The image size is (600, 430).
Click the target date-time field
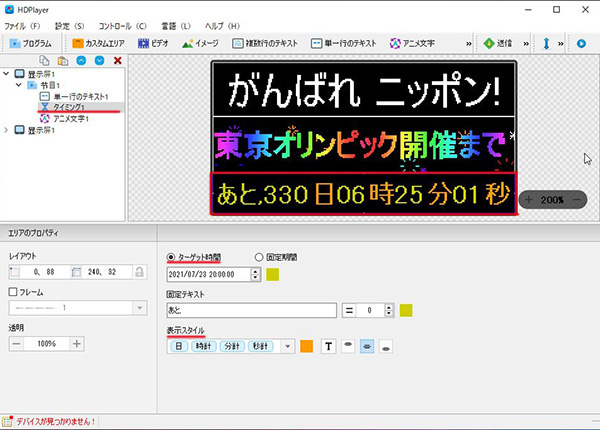pyautogui.click(x=209, y=274)
